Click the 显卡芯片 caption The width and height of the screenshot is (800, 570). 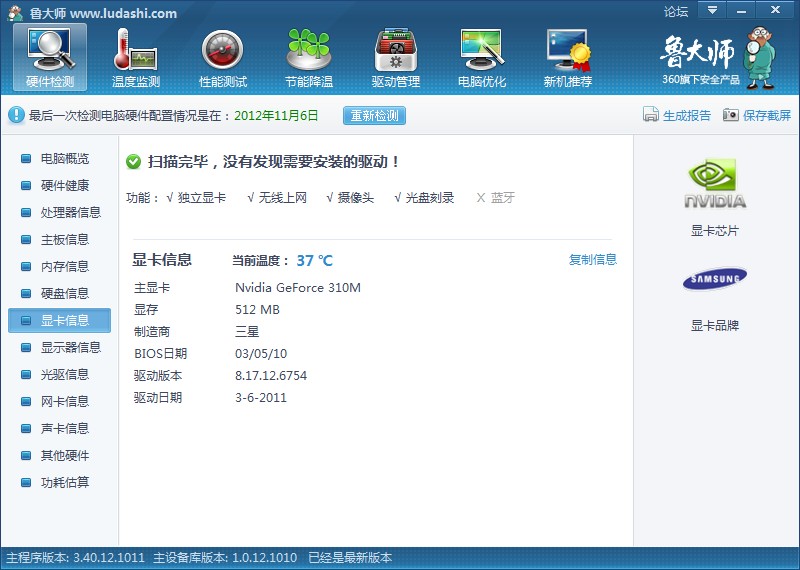coord(715,231)
